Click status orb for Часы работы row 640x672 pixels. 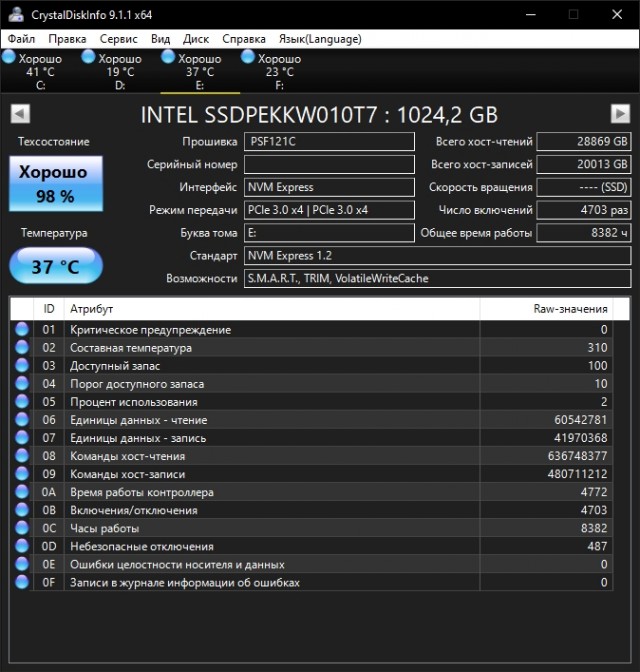22,528
